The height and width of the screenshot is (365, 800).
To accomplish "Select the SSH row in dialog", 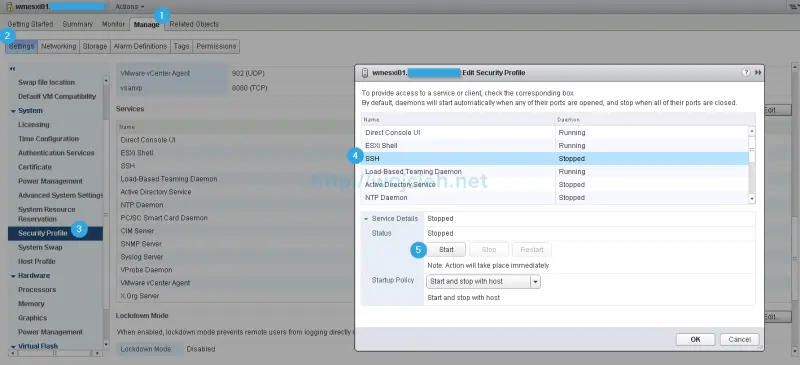I will pos(555,159).
